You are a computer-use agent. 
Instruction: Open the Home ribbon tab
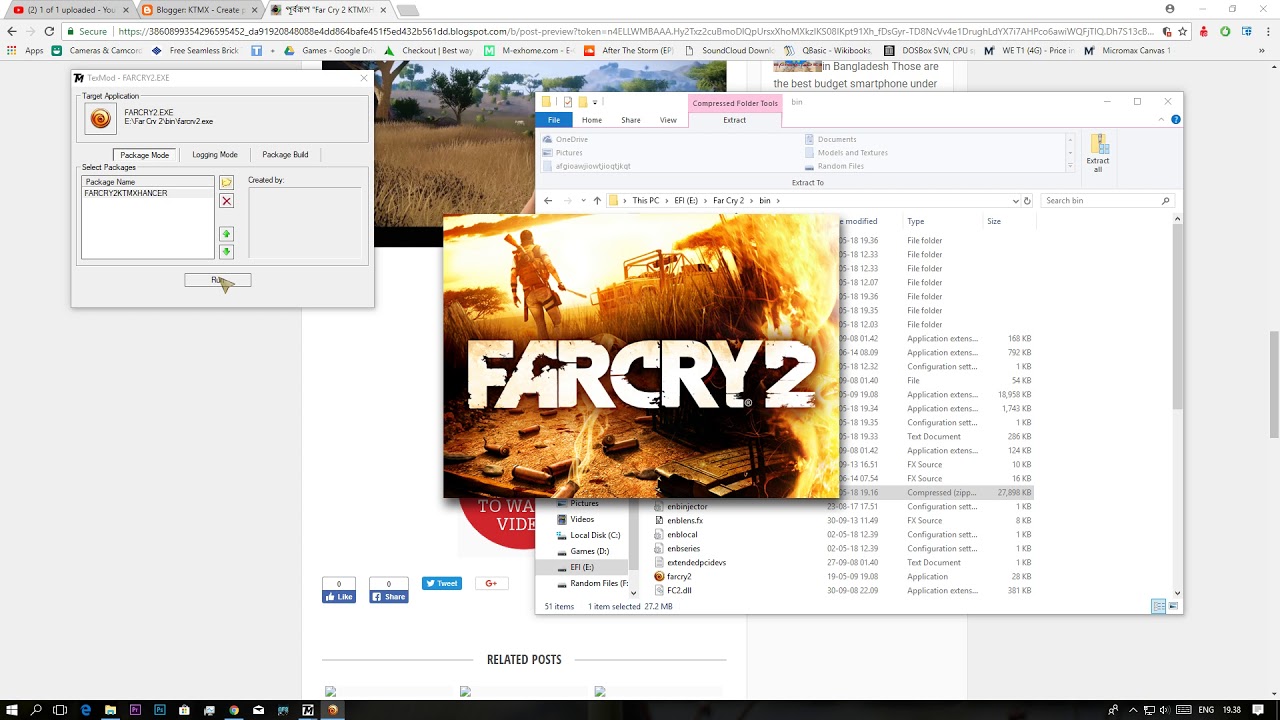(x=592, y=120)
